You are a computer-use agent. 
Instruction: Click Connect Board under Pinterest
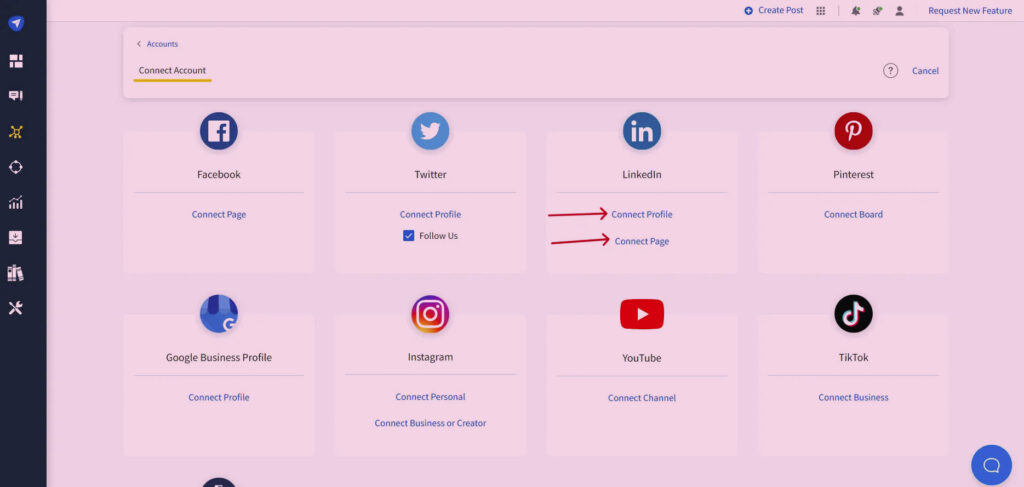(x=854, y=214)
